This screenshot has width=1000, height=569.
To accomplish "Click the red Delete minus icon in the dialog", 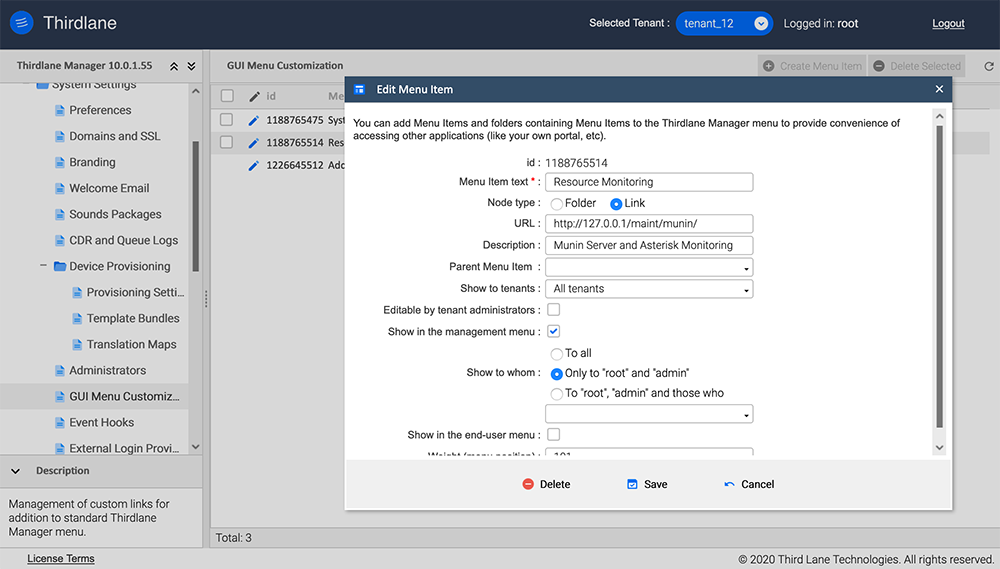I will coord(528,484).
